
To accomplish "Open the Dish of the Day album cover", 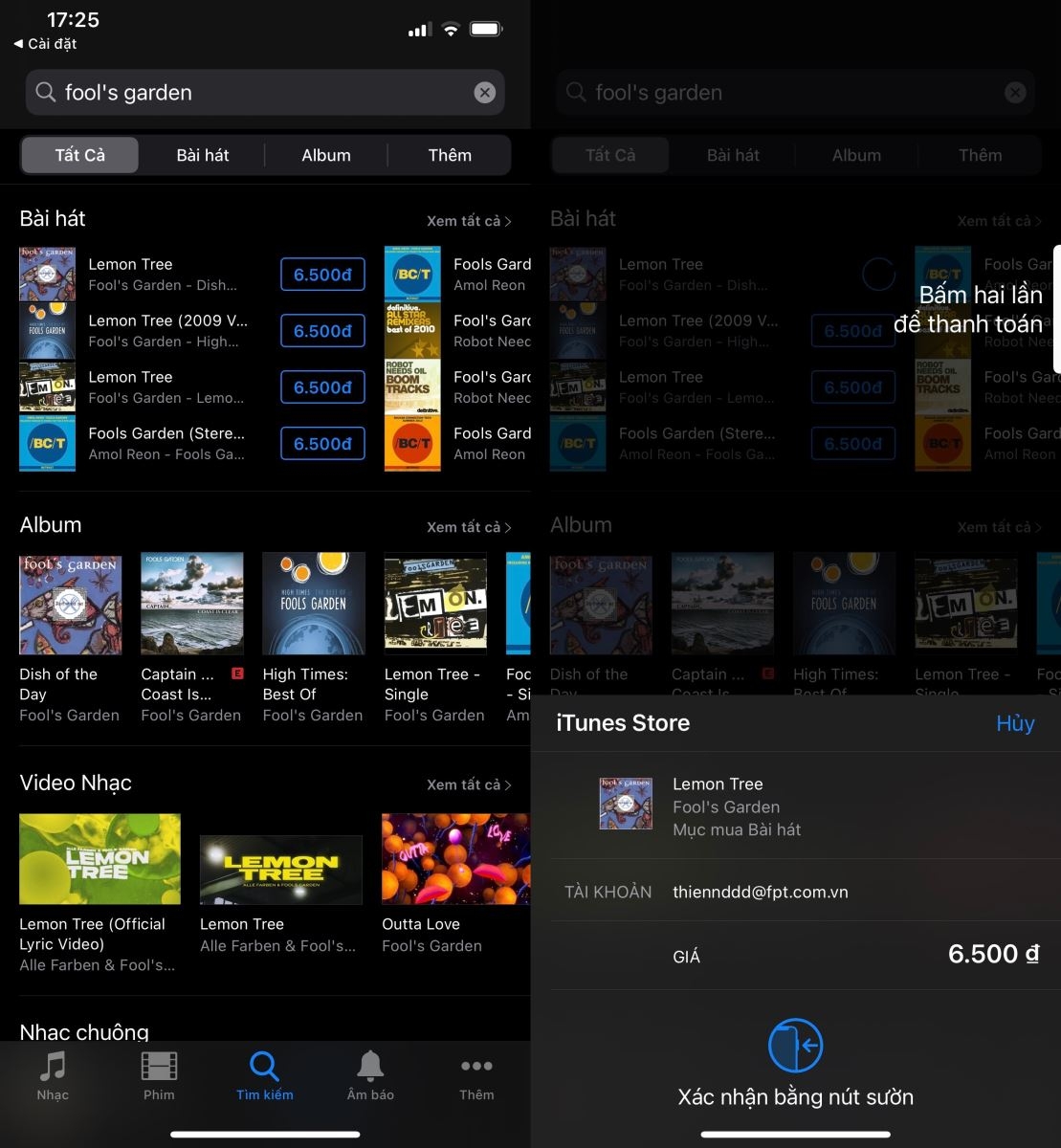I will (x=71, y=604).
